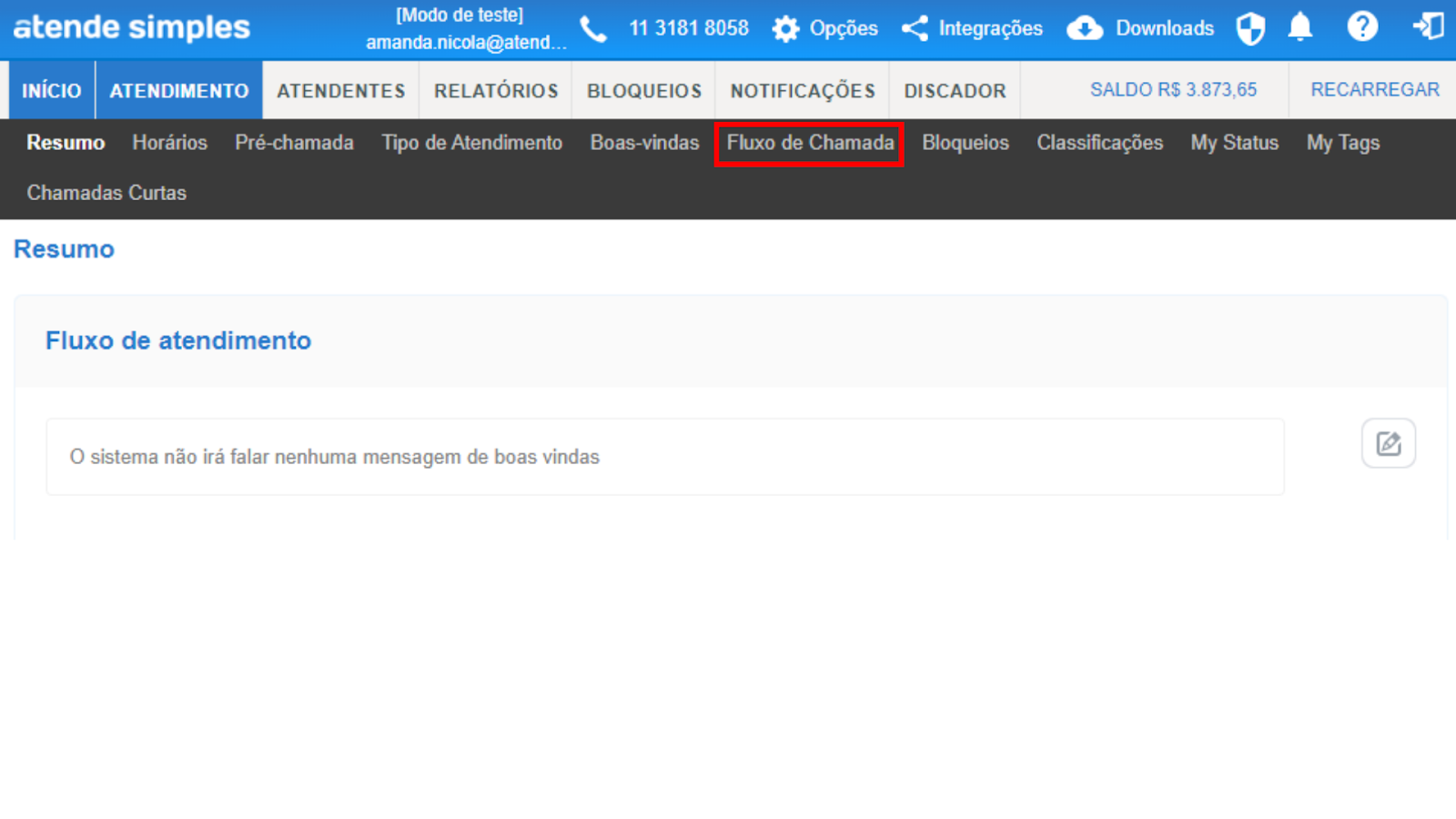Click the Downloads cloud icon

coord(1085,29)
